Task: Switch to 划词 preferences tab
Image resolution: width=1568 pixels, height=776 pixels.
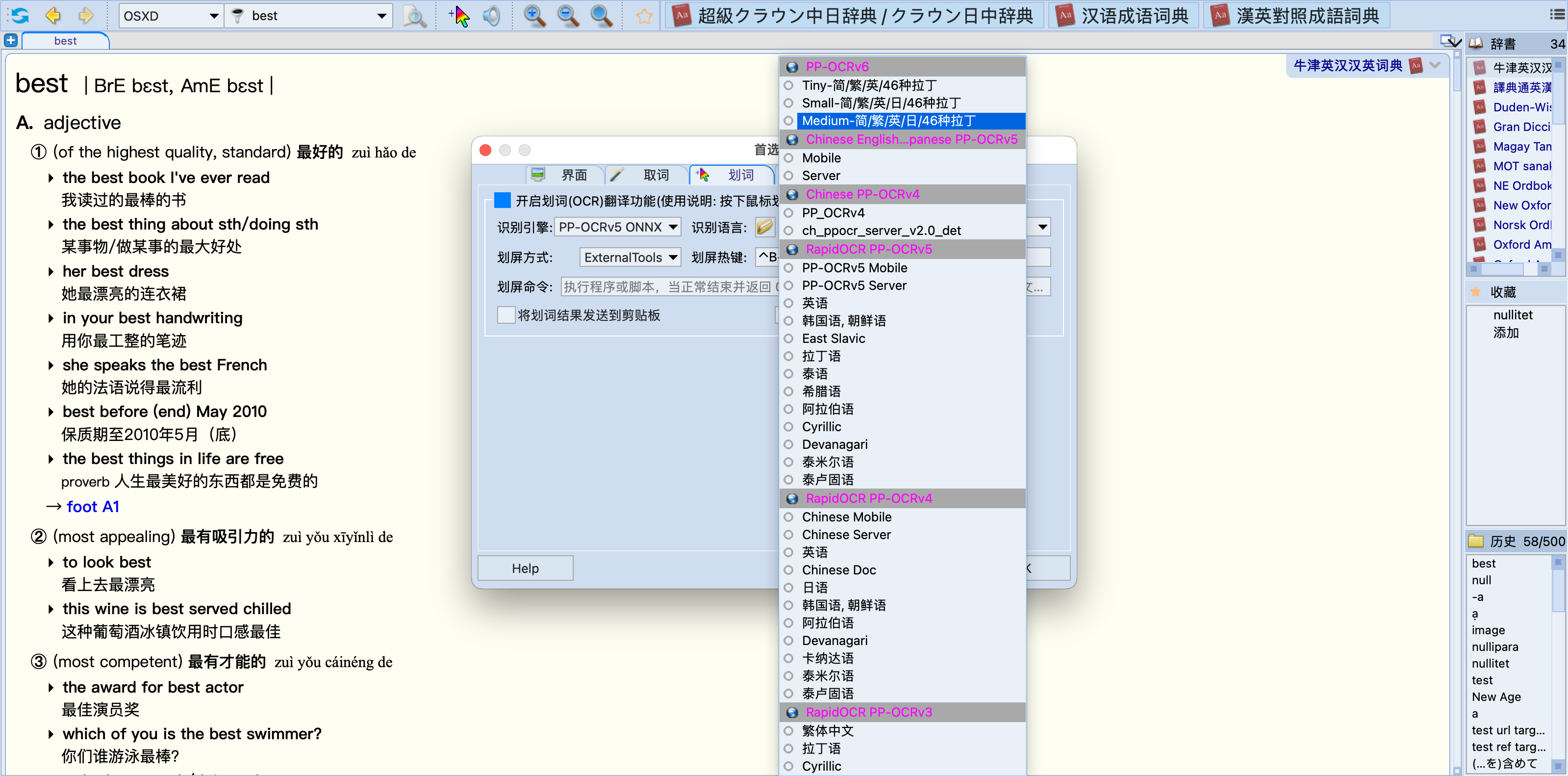Action: 731,175
